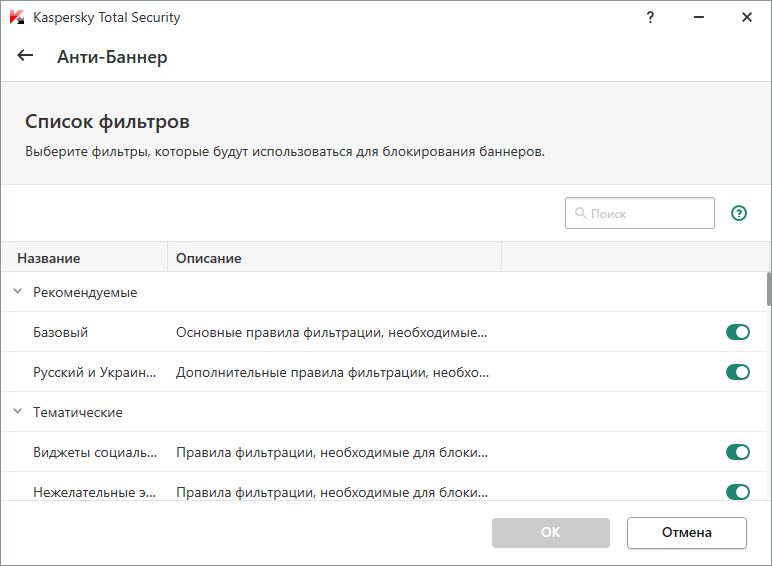The width and height of the screenshot is (772, 566).
Task: Click the green help icon beside search field
Action: coord(739,213)
